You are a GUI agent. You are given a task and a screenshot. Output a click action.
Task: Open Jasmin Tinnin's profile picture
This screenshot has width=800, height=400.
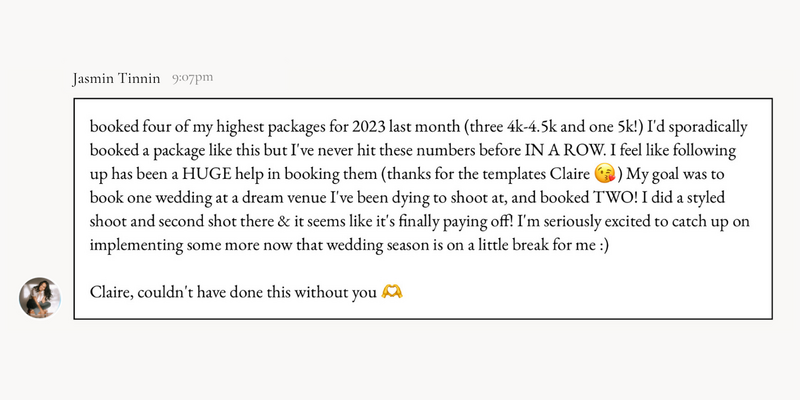click(40, 297)
